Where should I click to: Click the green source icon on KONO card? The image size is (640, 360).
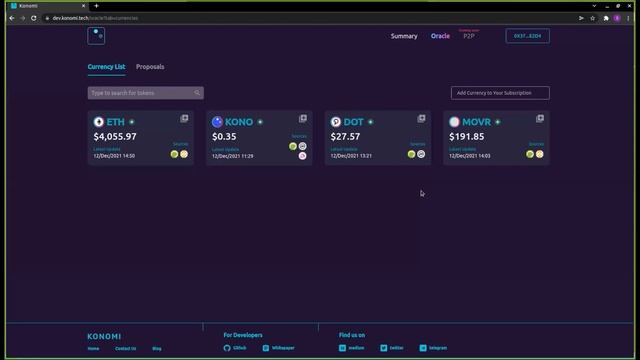(293, 146)
